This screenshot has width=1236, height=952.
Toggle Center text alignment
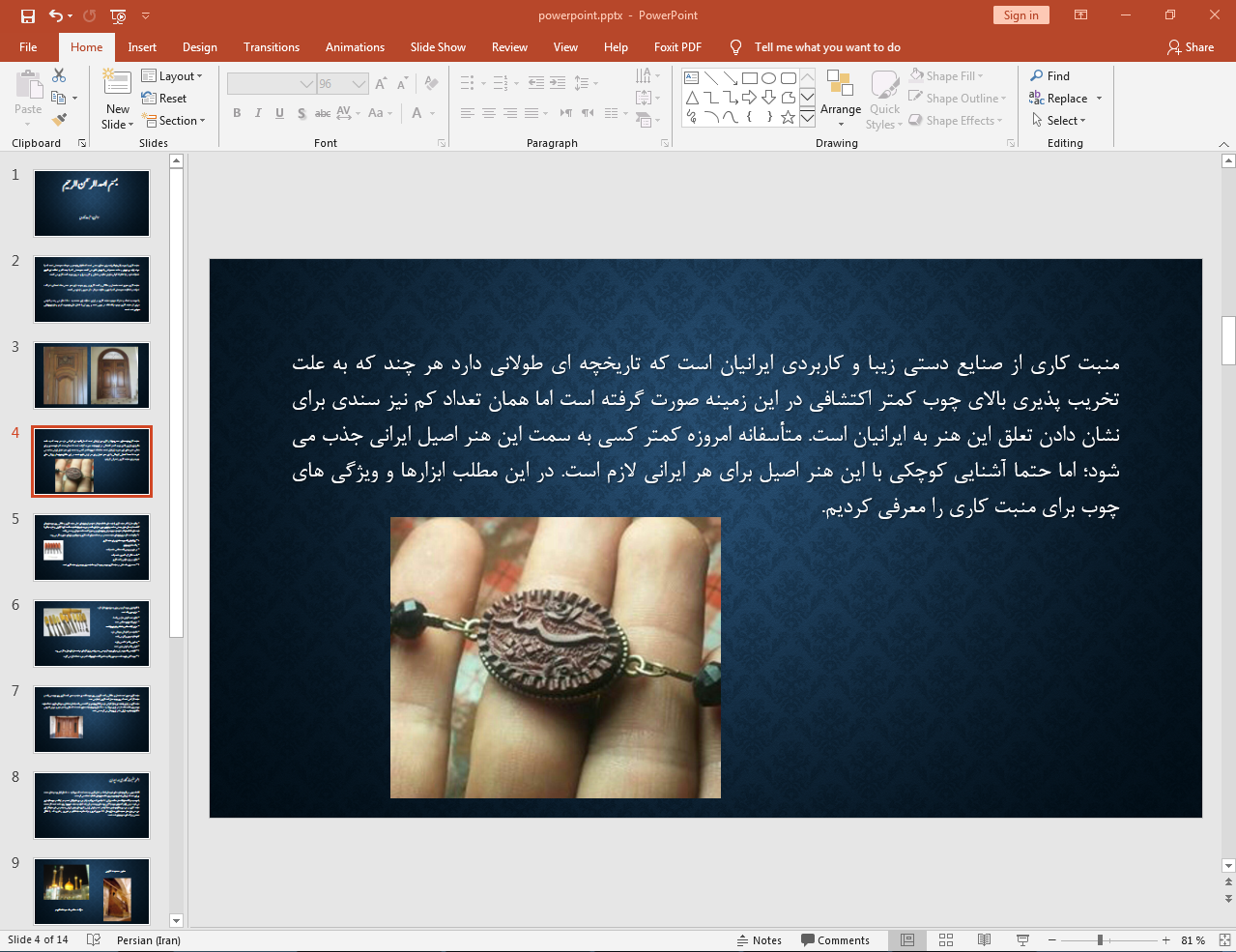click(x=489, y=113)
